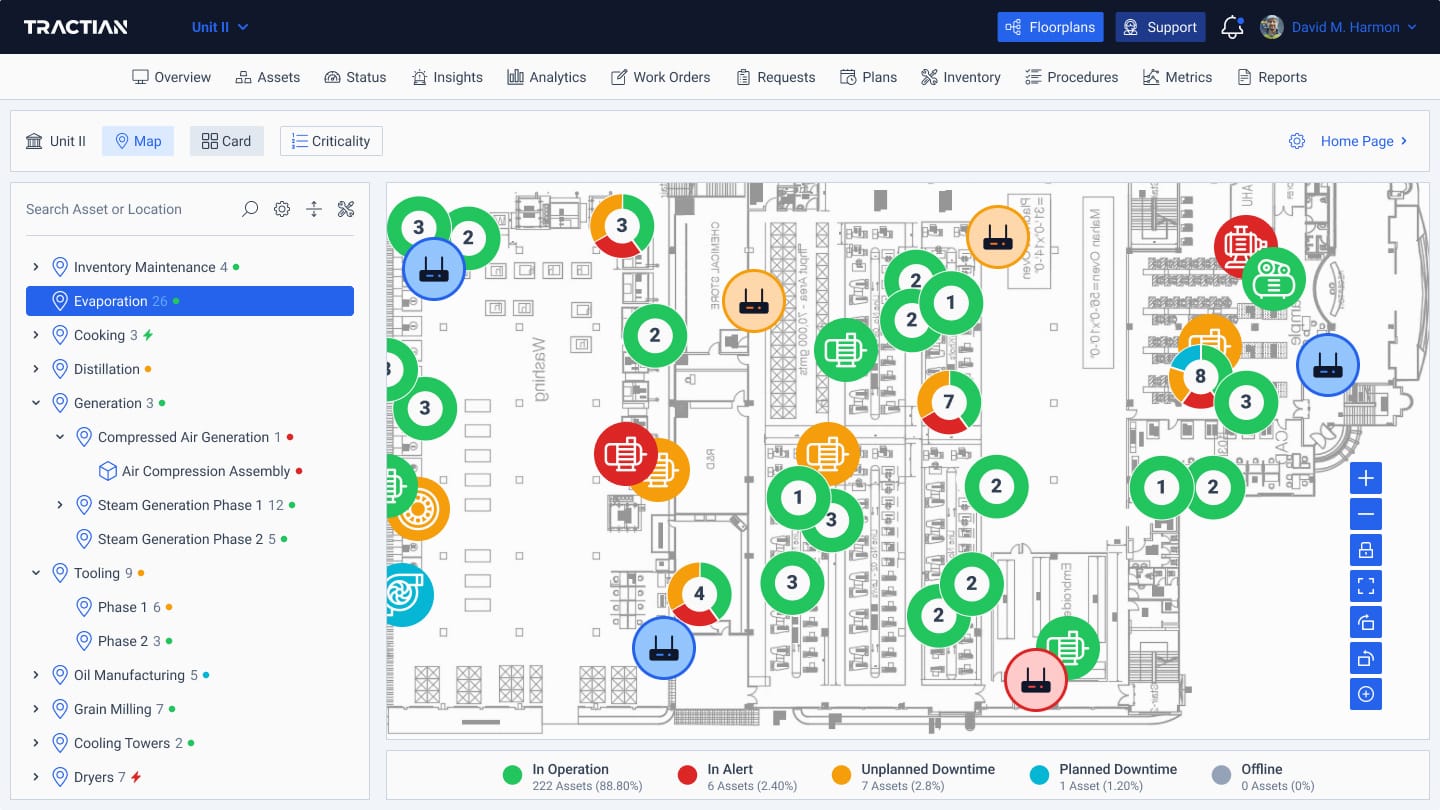1440x810 pixels.
Task: Expand the Cooling Towers location
Action: point(36,743)
